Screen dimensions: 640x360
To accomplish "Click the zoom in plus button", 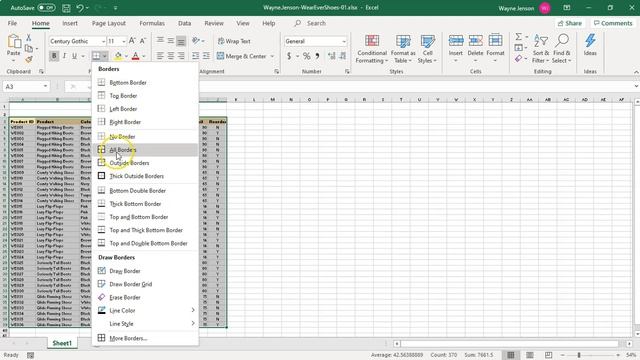I will pyautogui.click(x=618, y=355).
